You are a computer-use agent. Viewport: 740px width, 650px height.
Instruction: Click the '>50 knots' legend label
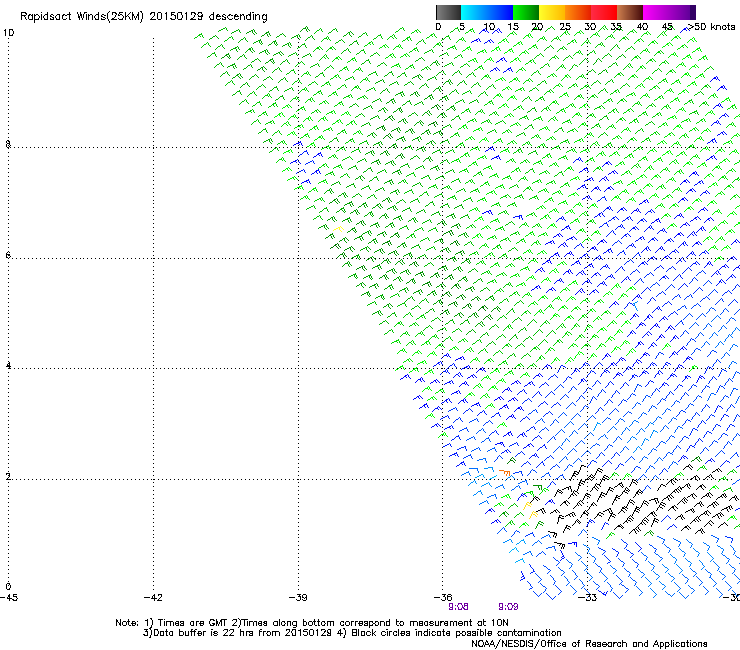tap(712, 27)
